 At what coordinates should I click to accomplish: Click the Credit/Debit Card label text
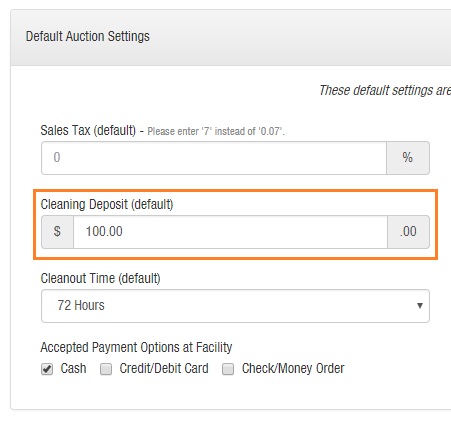[164, 369]
